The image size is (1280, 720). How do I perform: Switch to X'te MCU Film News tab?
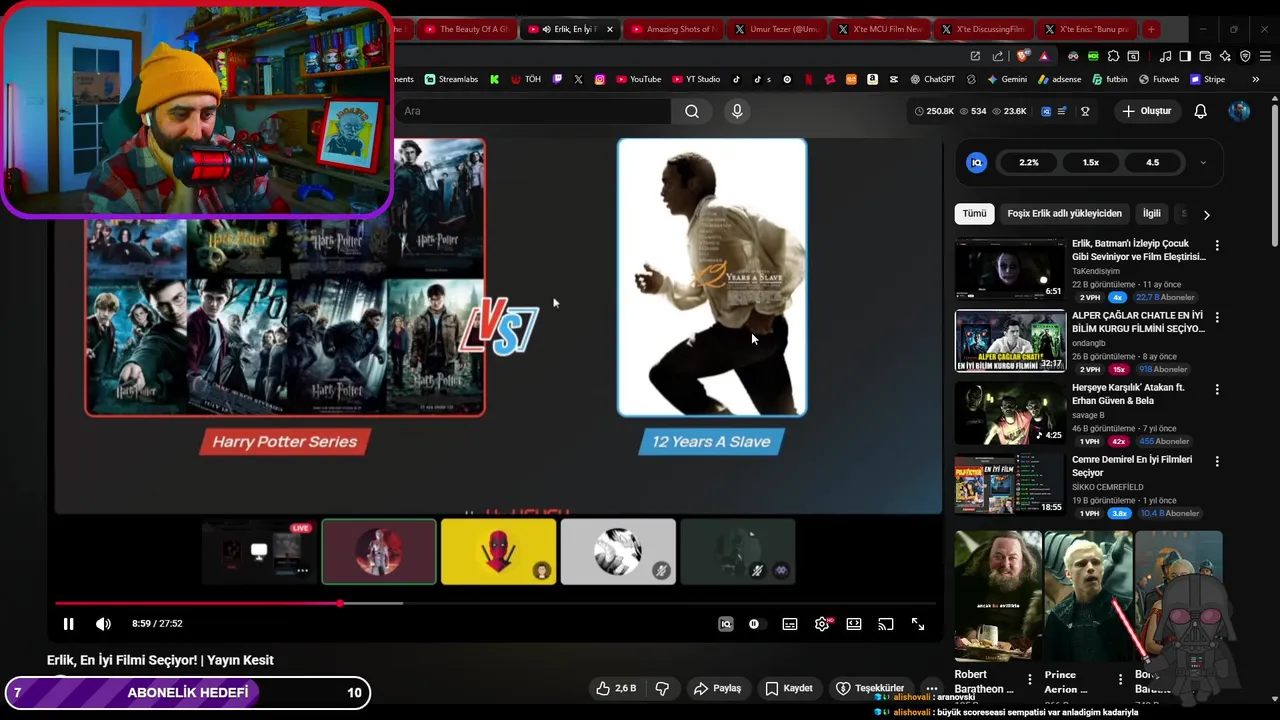coord(881,29)
